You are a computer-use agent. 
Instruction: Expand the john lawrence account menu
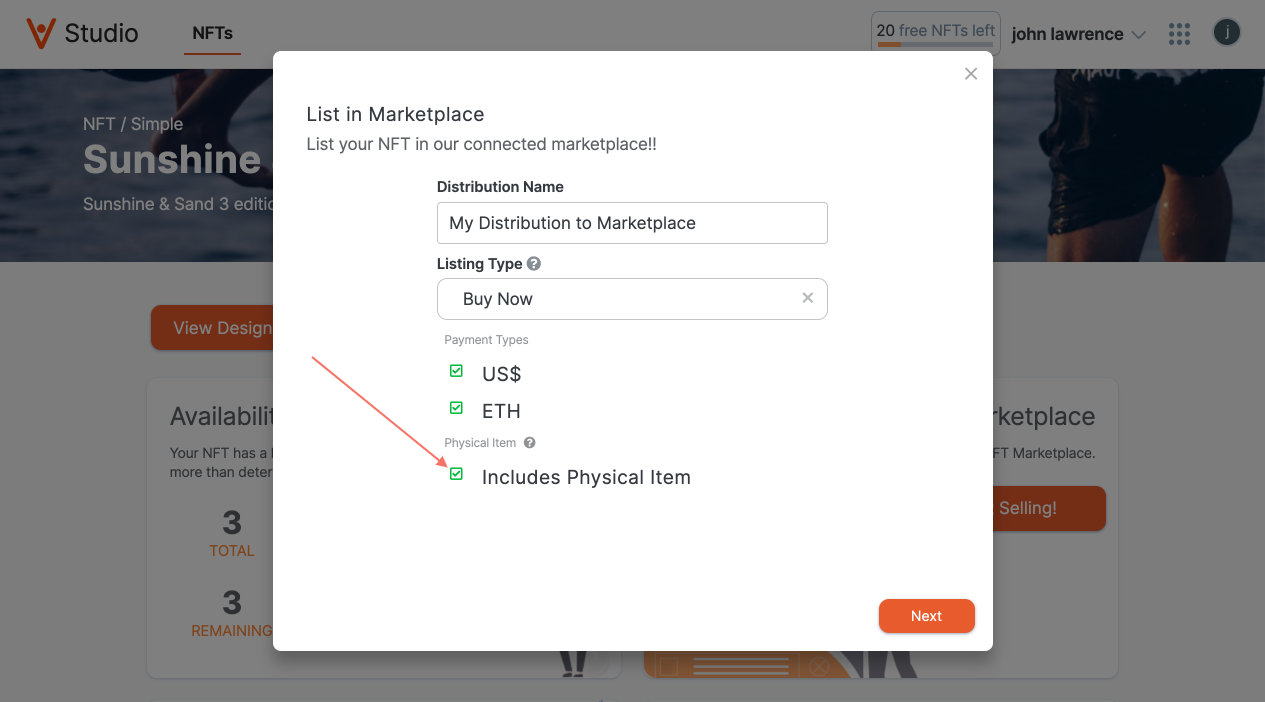1078,34
